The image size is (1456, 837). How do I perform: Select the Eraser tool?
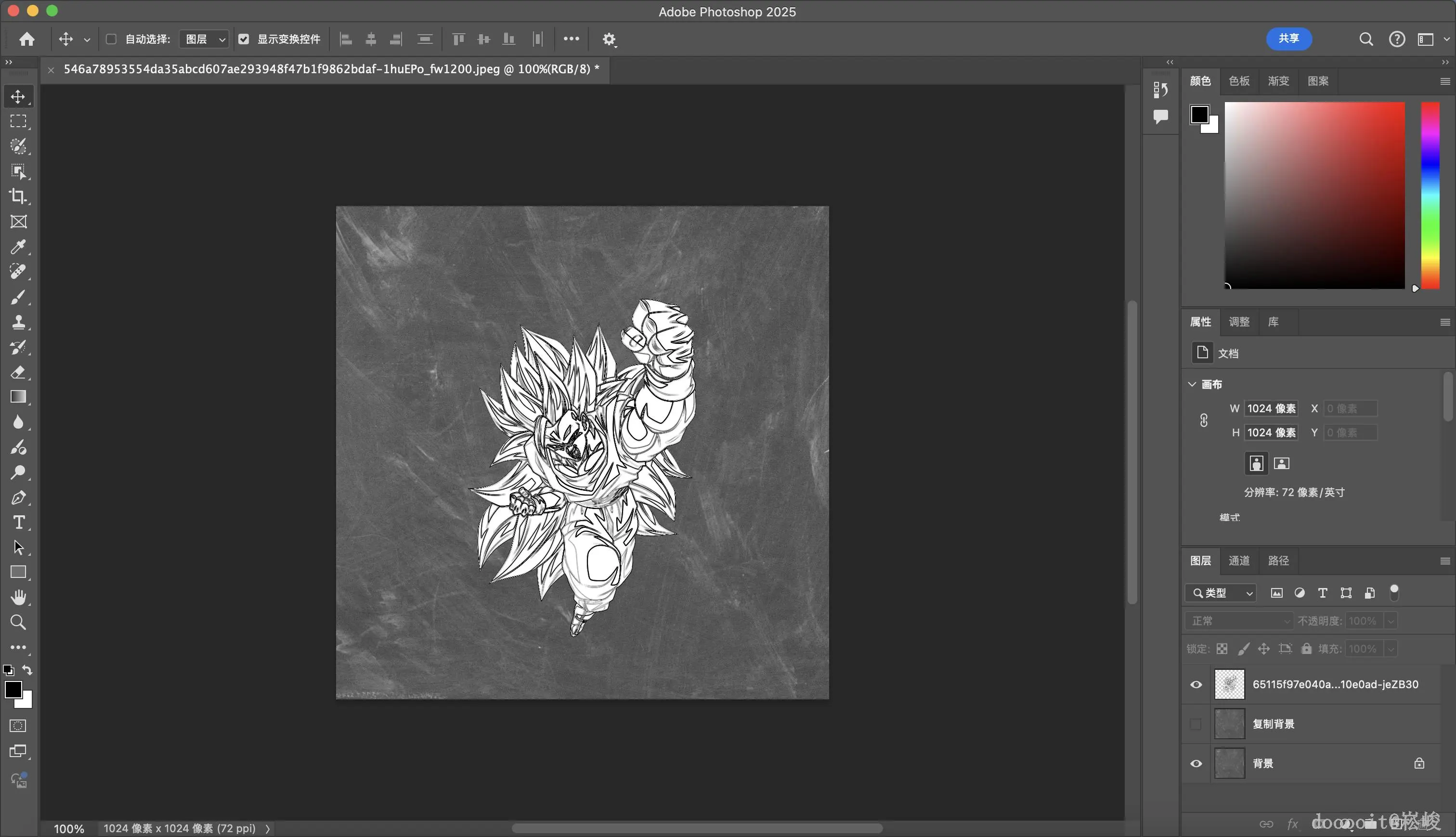pos(18,372)
